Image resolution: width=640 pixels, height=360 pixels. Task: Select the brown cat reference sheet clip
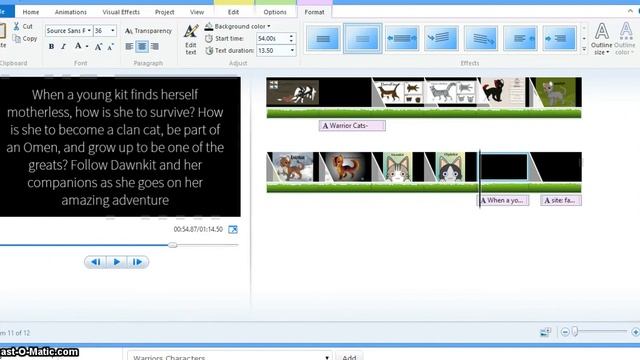[x=398, y=92]
